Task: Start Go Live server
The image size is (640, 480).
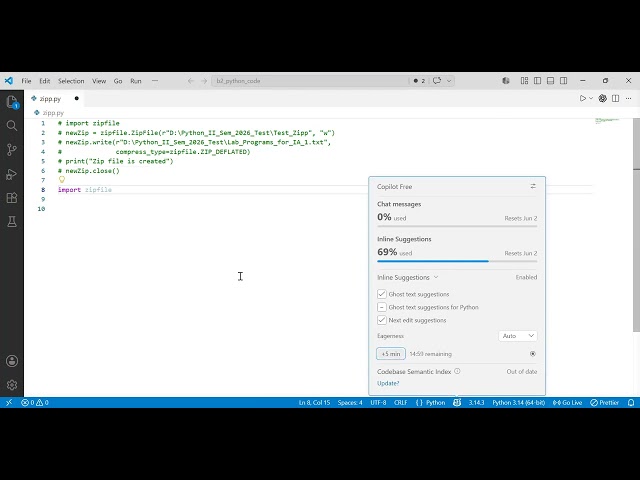Action: pyautogui.click(x=567, y=402)
